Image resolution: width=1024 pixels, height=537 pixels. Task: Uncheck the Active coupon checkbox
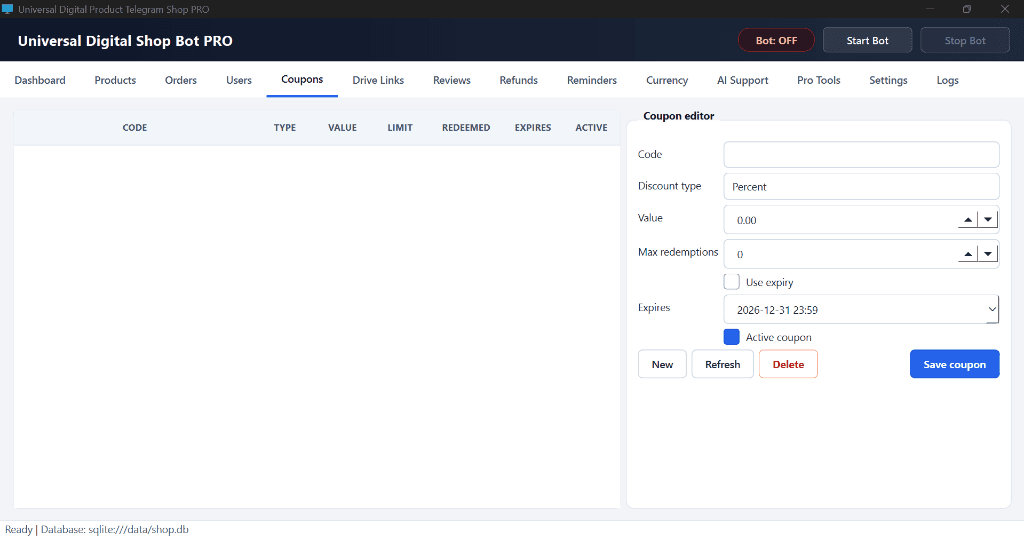(731, 337)
